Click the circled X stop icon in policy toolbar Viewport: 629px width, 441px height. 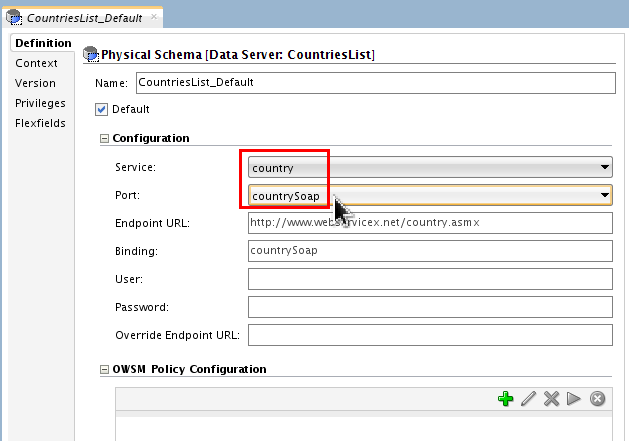[x=597, y=399]
